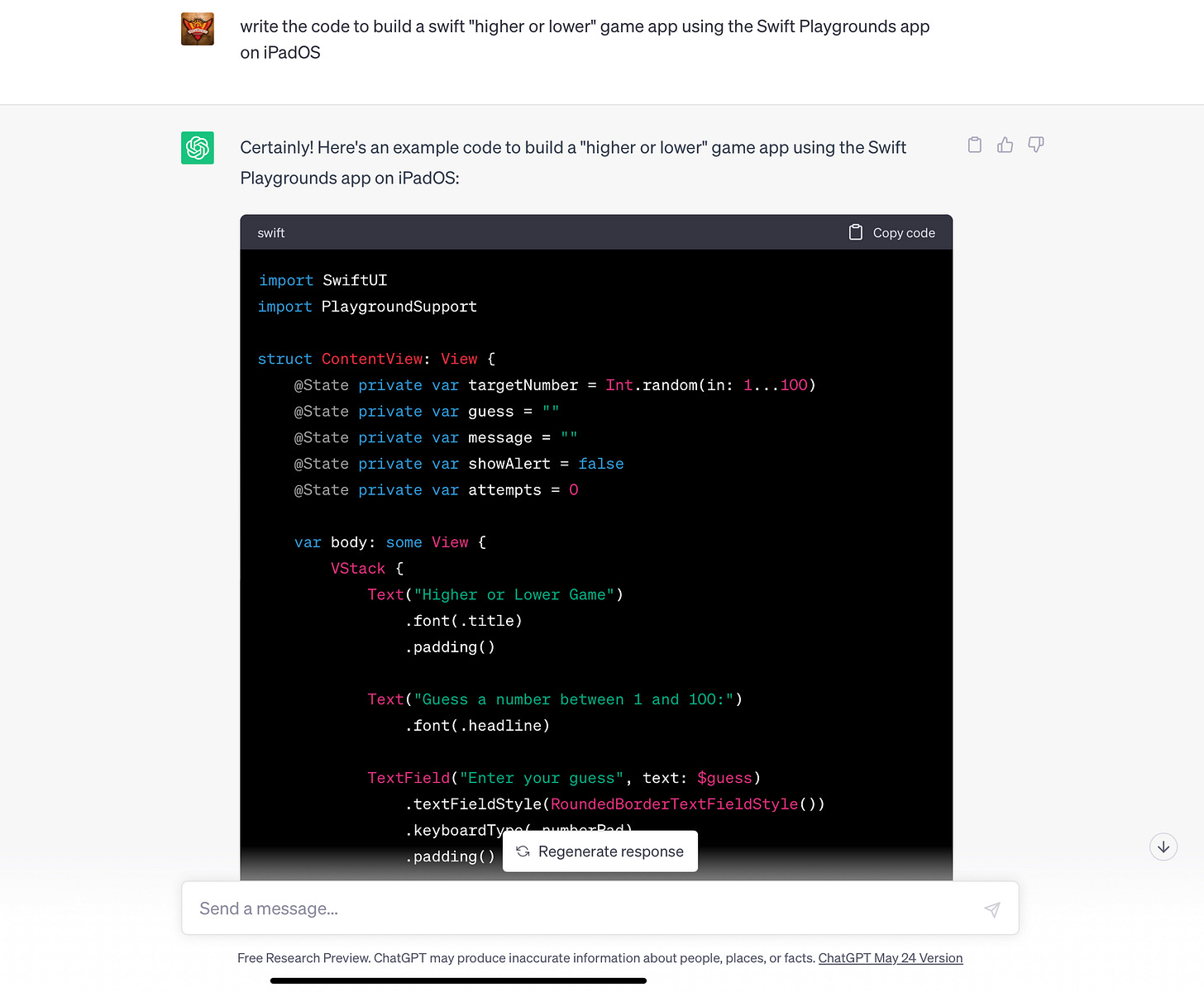Image resolution: width=1204 pixels, height=992 pixels.
Task: Click the RoundedBorderTextFieldStyle code line
Action: pyautogui.click(x=614, y=804)
